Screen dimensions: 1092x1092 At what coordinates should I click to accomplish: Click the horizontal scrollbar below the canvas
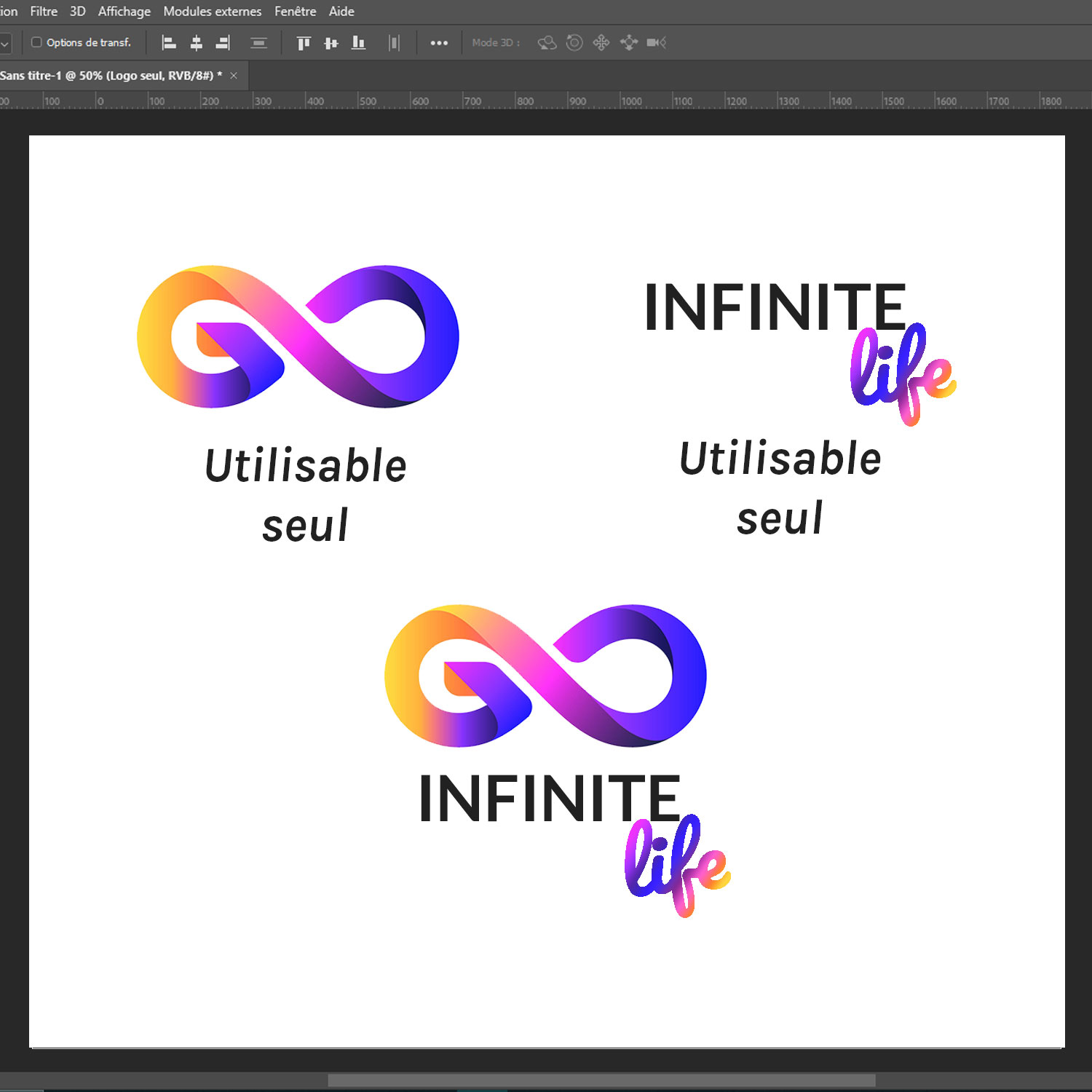pos(601,1080)
